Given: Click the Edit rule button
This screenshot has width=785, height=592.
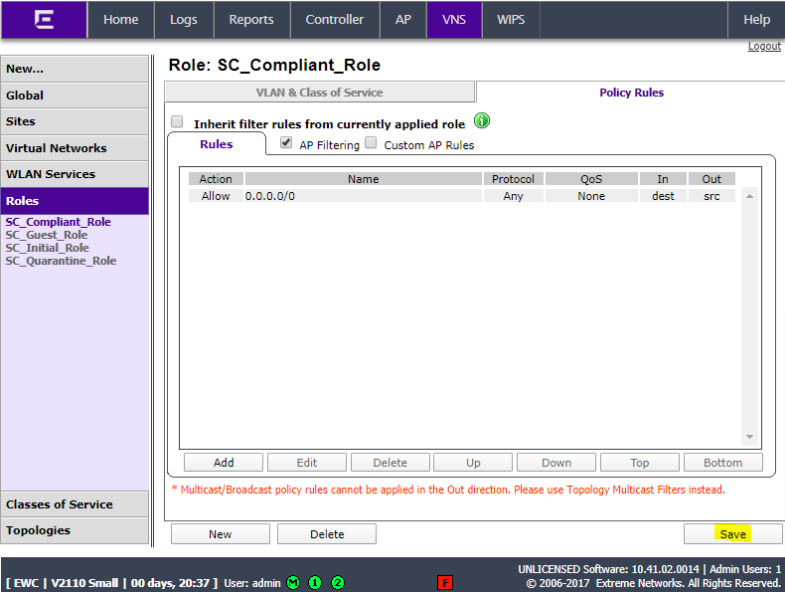Looking at the screenshot, I should (x=306, y=462).
